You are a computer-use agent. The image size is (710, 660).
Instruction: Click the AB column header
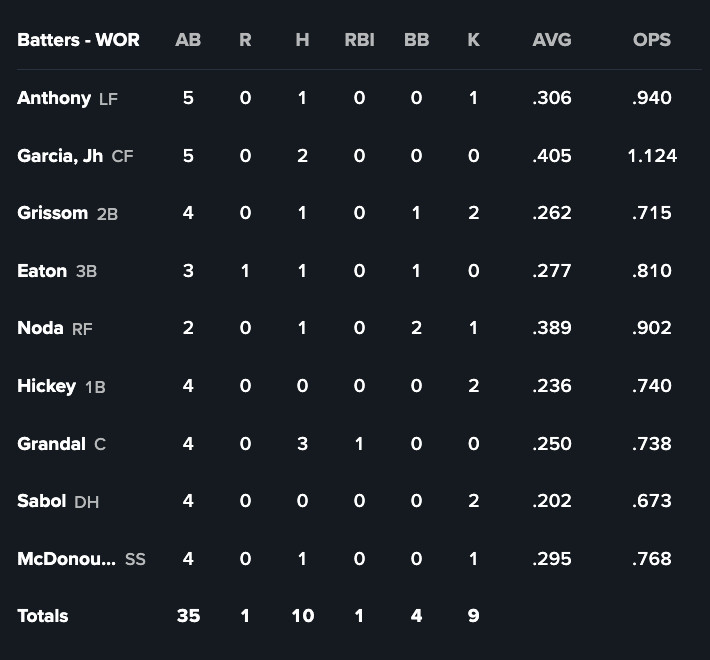click(x=188, y=40)
